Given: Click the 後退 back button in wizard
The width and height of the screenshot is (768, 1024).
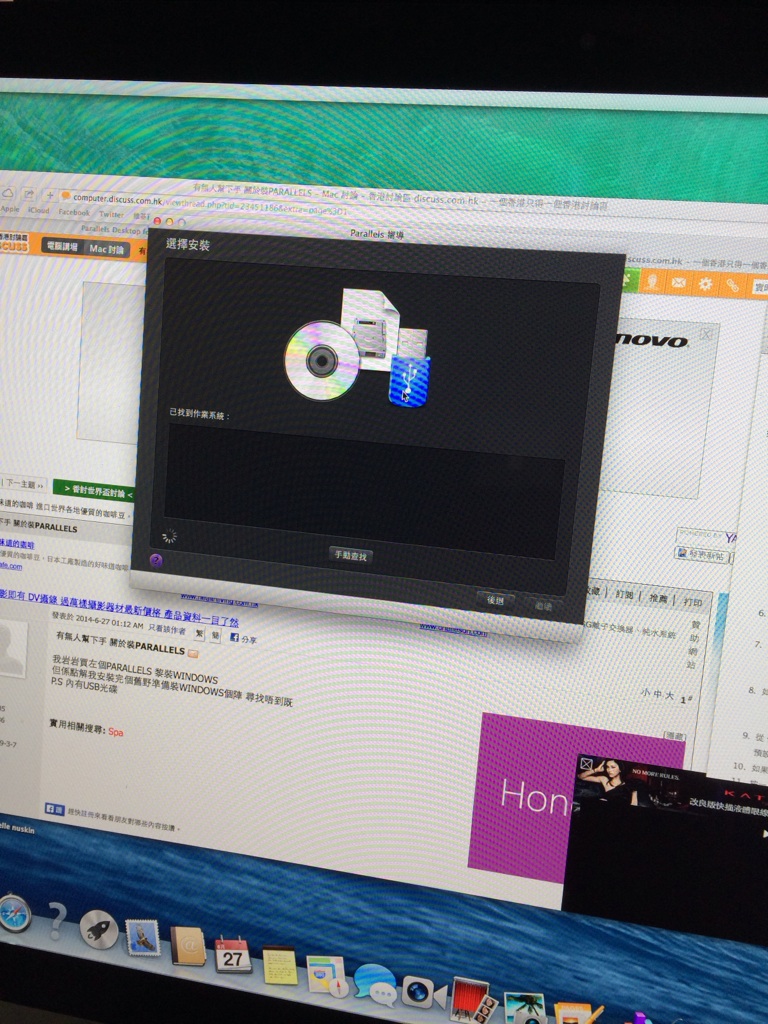Looking at the screenshot, I should coord(496,600).
